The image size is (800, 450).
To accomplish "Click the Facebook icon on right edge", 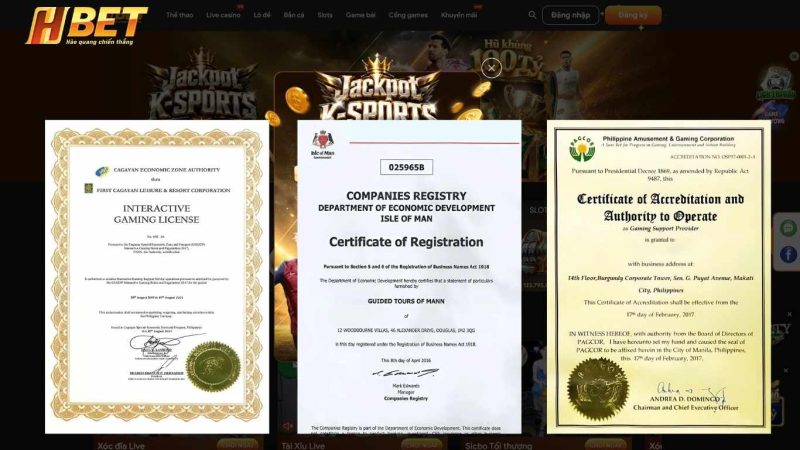I will [x=788, y=254].
